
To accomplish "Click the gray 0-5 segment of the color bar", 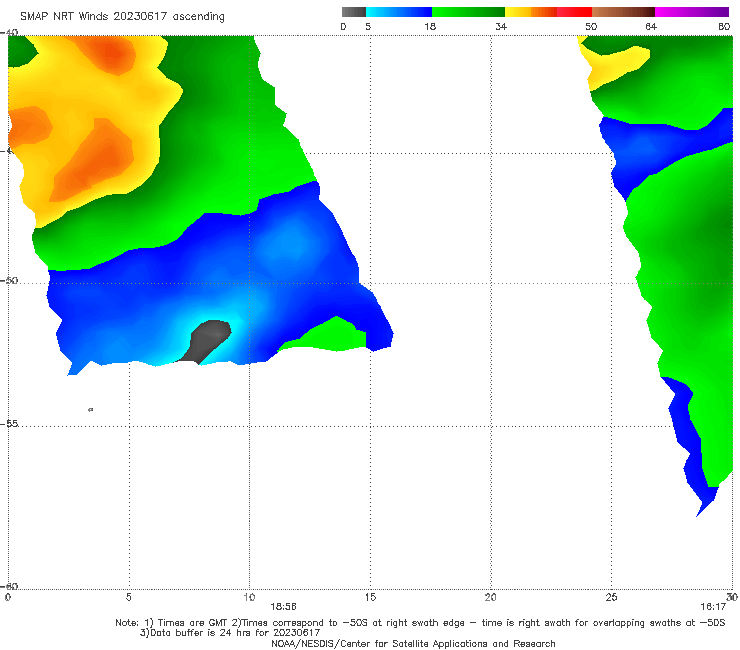I will point(354,12).
